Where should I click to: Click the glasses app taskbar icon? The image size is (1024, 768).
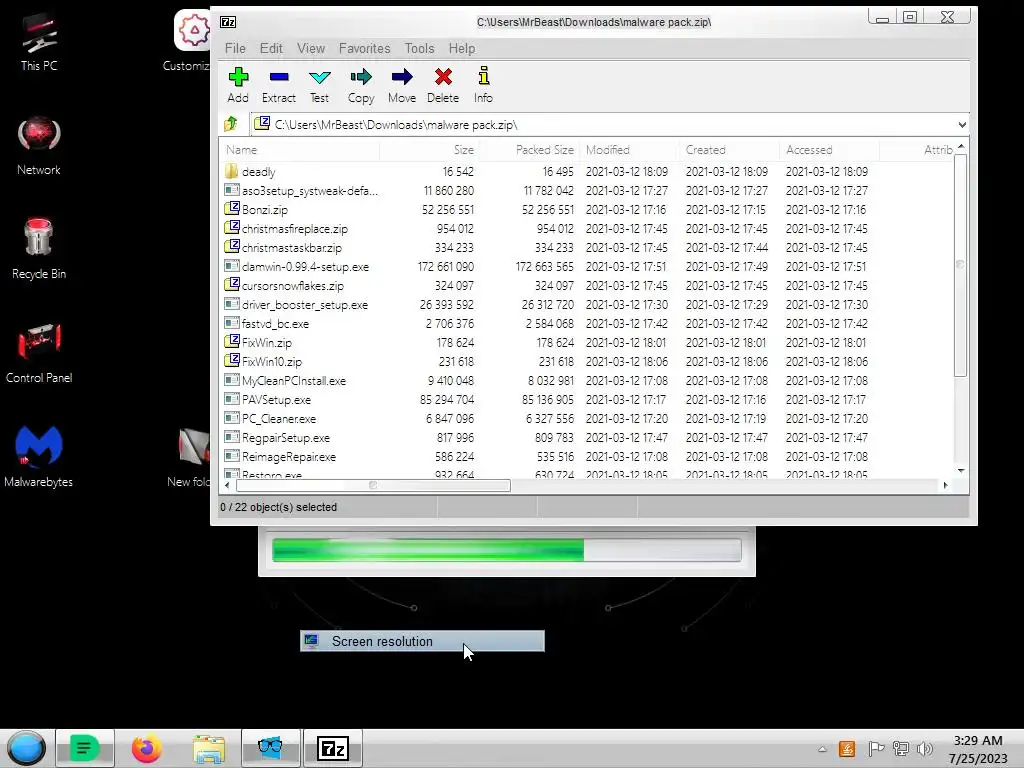click(x=270, y=748)
